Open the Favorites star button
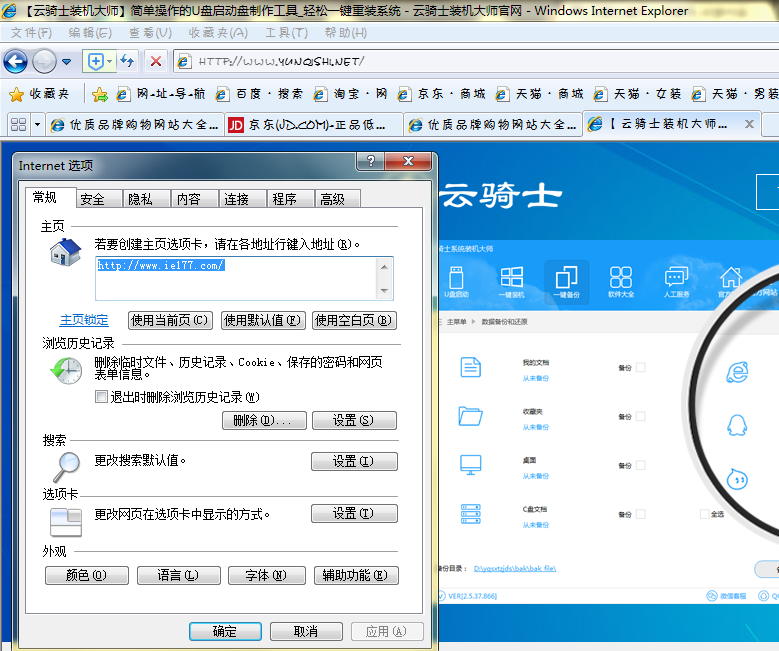Screen dimensions: 779x651 coord(39,94)
